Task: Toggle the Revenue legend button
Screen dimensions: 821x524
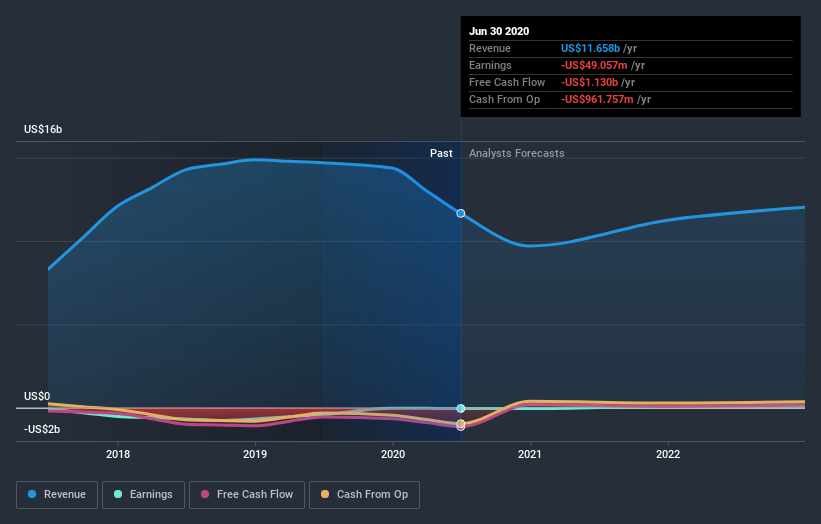Action: (57, 495)
